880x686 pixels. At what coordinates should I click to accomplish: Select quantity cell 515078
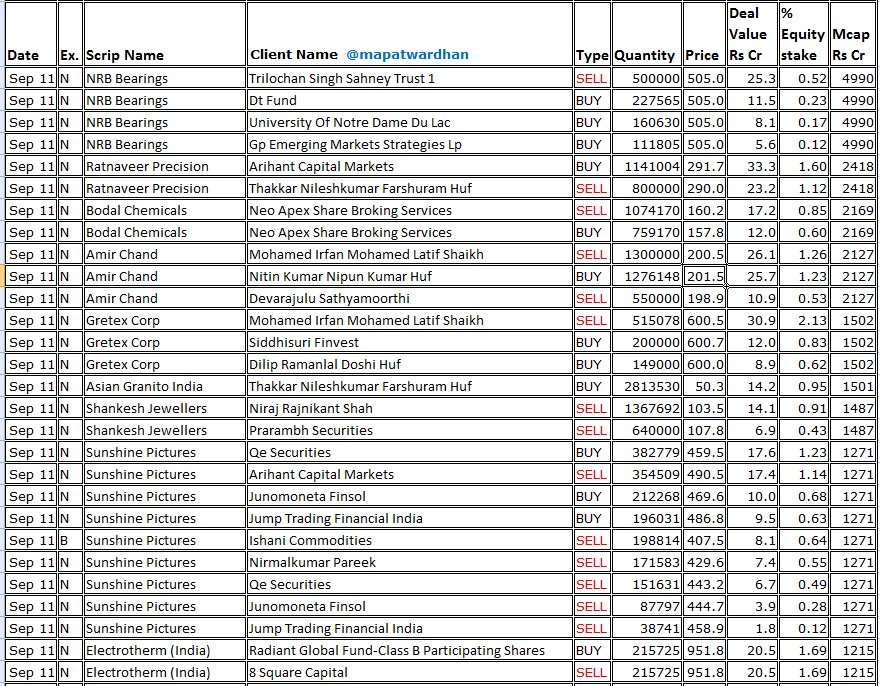[x=647, y=320]
